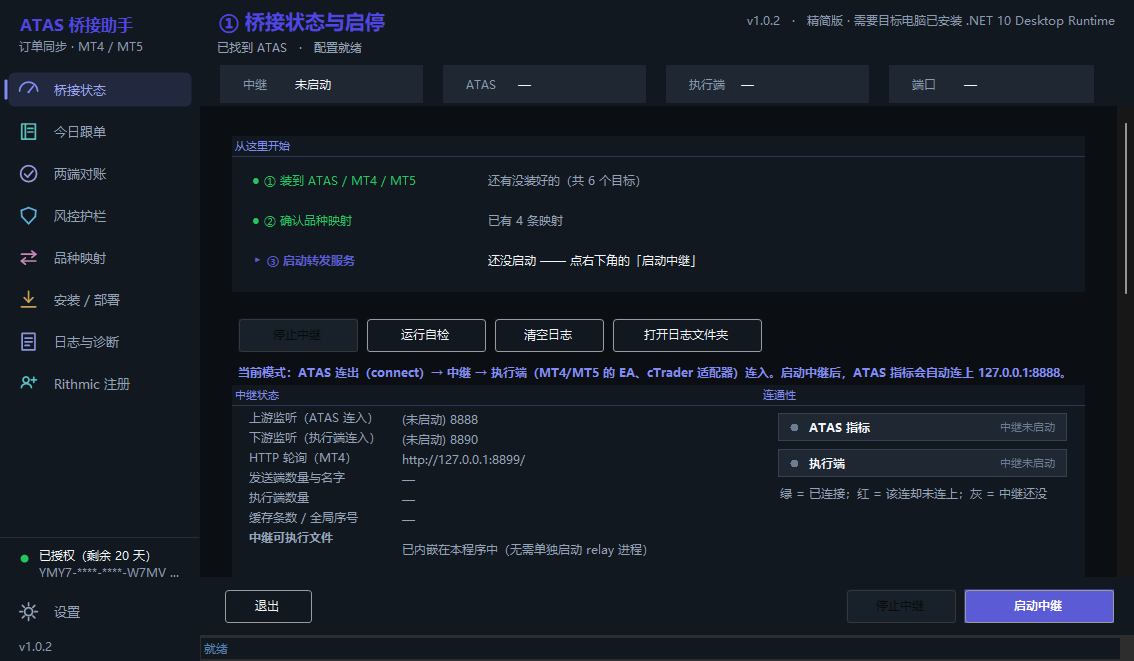Click the HTTP 轮询 (MT4) label
The width and height of the screenshot is (1134, 661).
[299, 458]
